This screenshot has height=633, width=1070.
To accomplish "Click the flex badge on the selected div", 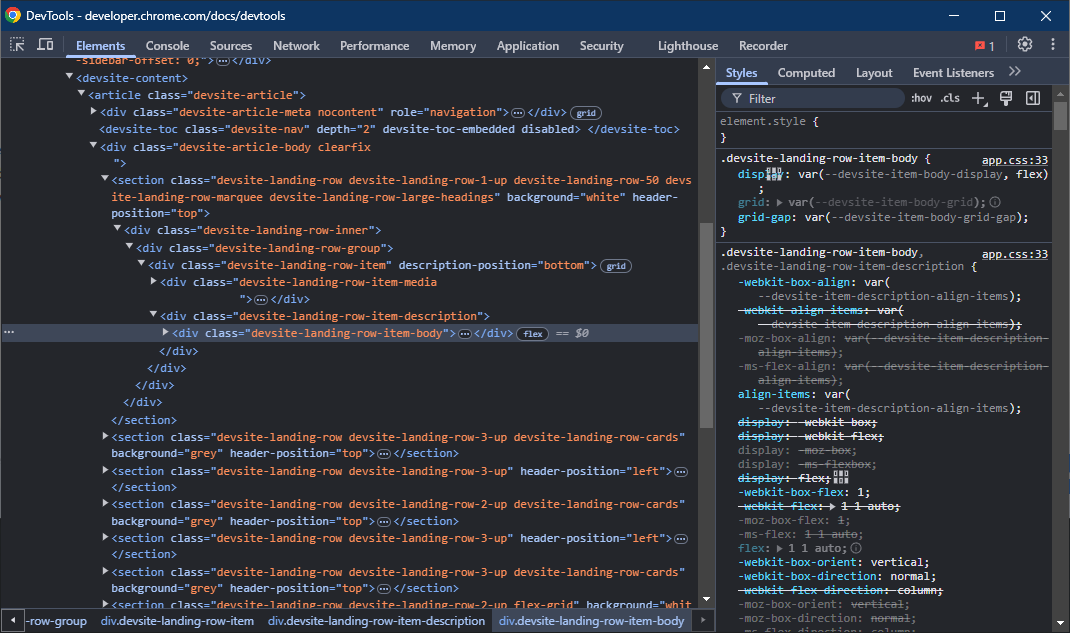I will 532,333.
